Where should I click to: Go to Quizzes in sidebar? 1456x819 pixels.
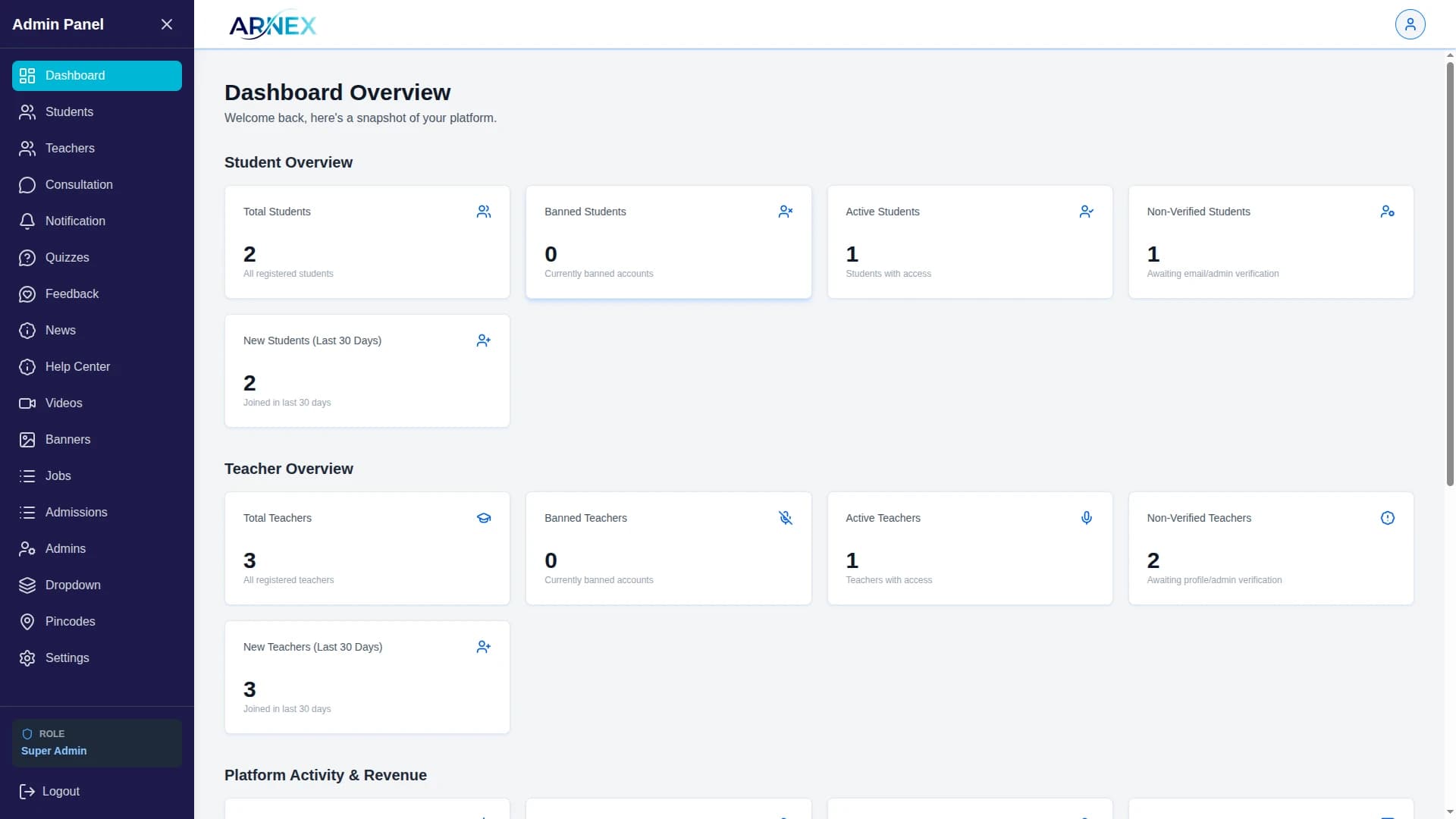tap(67, 258)
